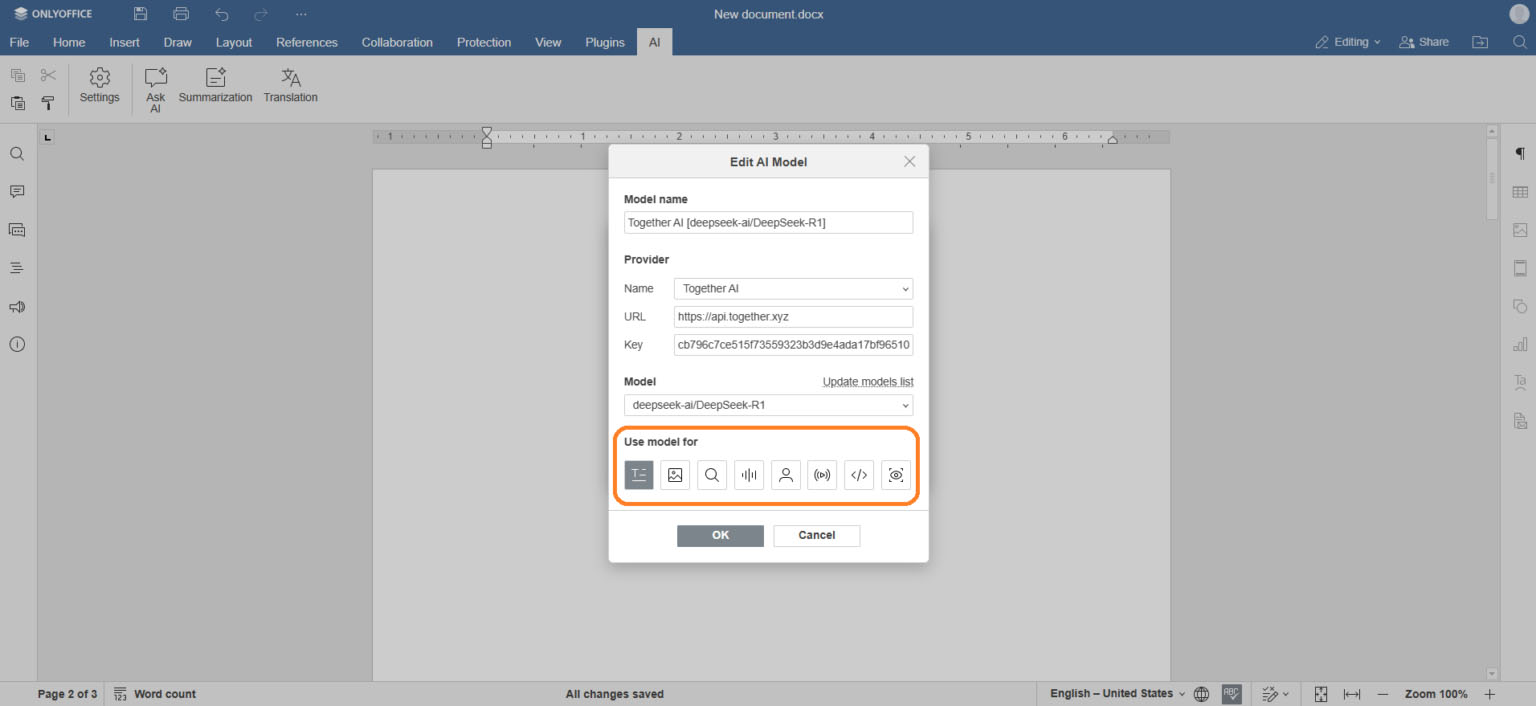Click the Word count button in status bar
Image resolution: width=1536 pixels, height=706 pixels.
coord(155,694)
